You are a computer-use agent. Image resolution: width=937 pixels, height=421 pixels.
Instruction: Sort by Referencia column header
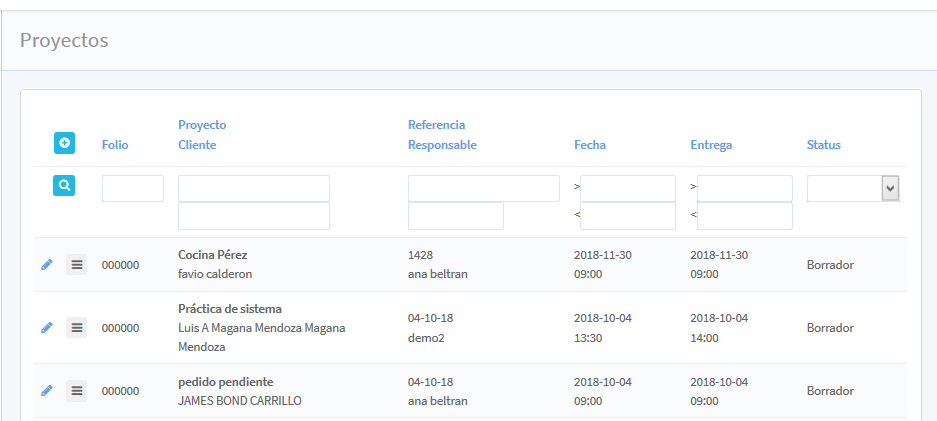(436, 125)
